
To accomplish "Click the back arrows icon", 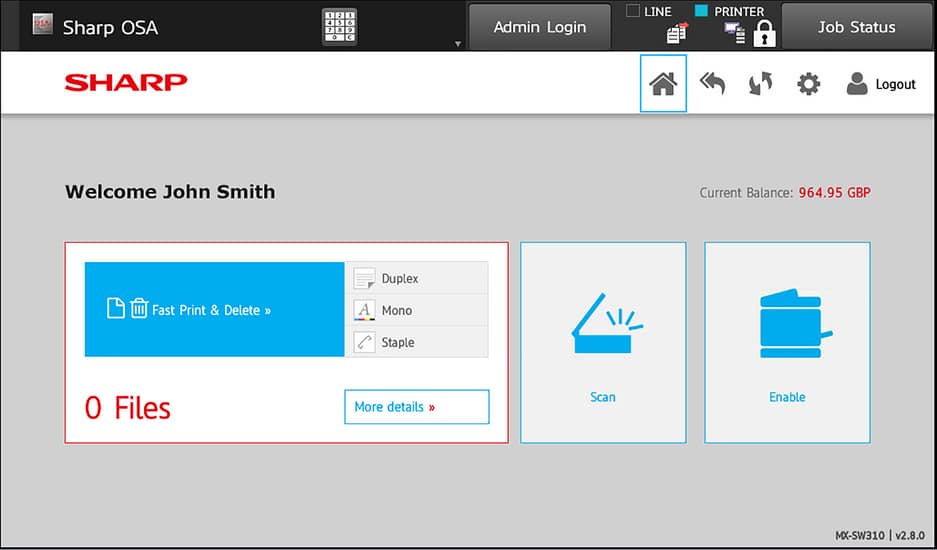I will point(712,84).
